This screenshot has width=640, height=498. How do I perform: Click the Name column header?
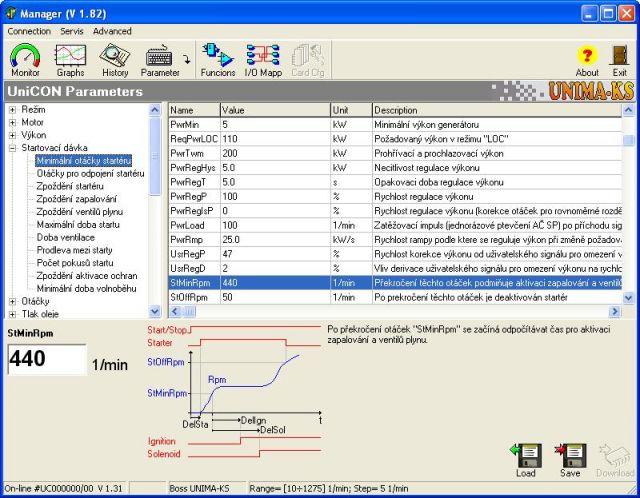point(194,110)
